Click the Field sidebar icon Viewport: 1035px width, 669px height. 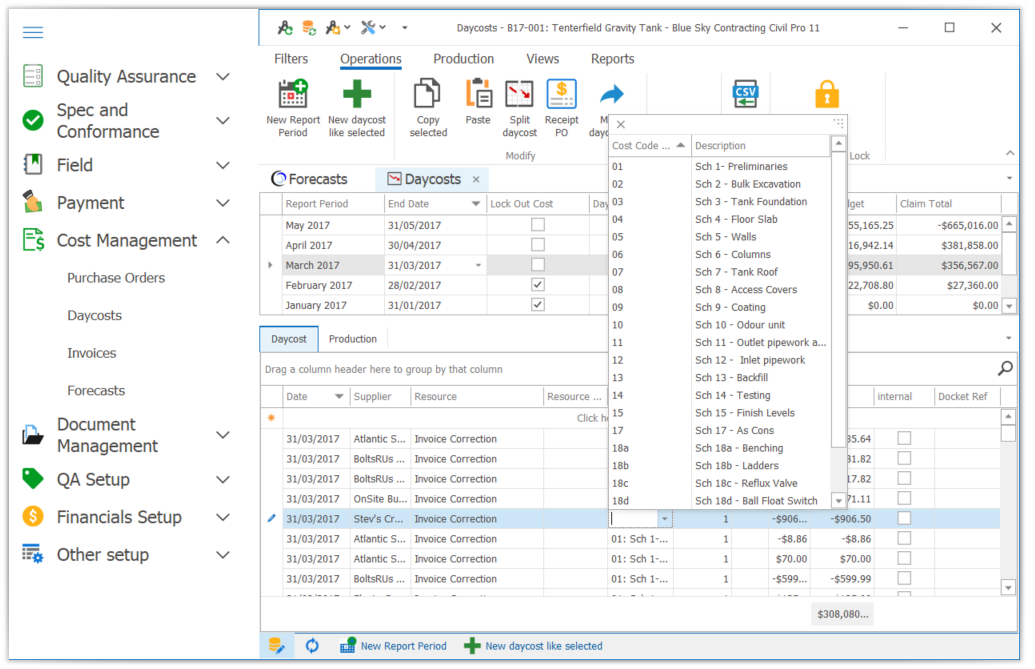[32, 164]
